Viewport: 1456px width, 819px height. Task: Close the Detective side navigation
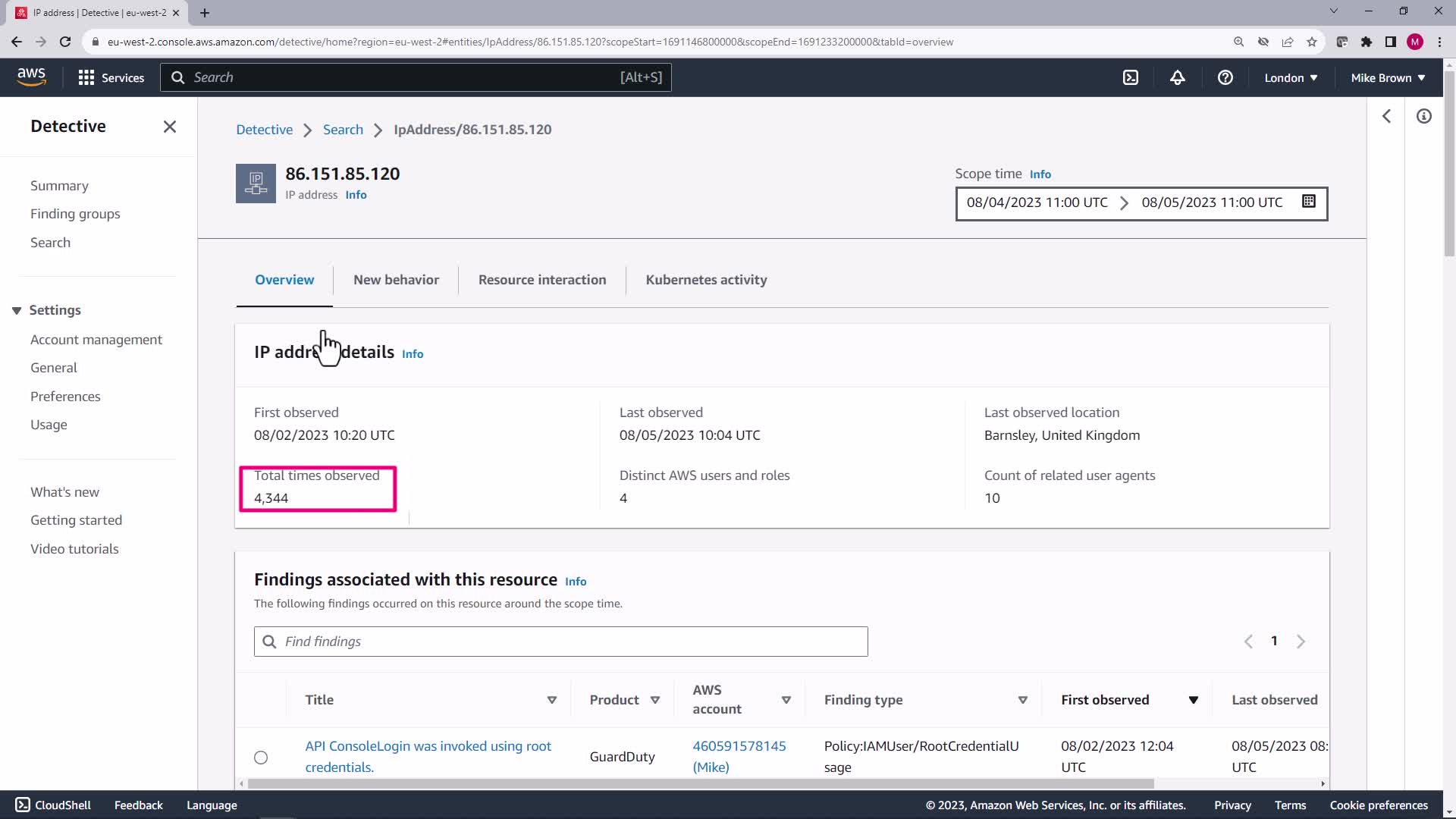point(170,127)
